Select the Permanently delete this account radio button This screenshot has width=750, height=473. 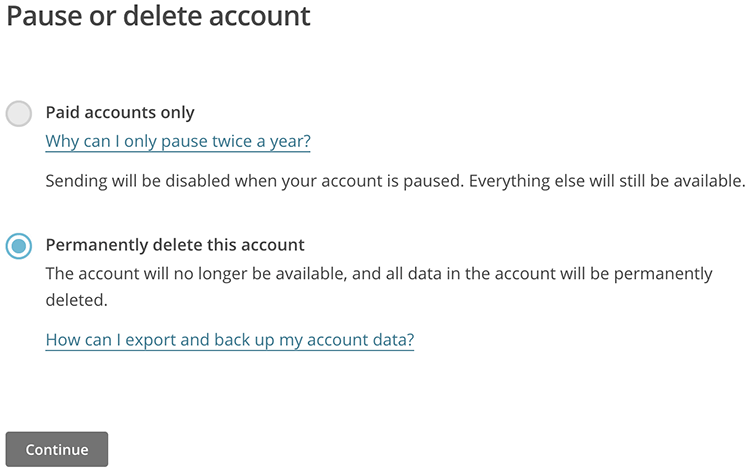(19, 246)
